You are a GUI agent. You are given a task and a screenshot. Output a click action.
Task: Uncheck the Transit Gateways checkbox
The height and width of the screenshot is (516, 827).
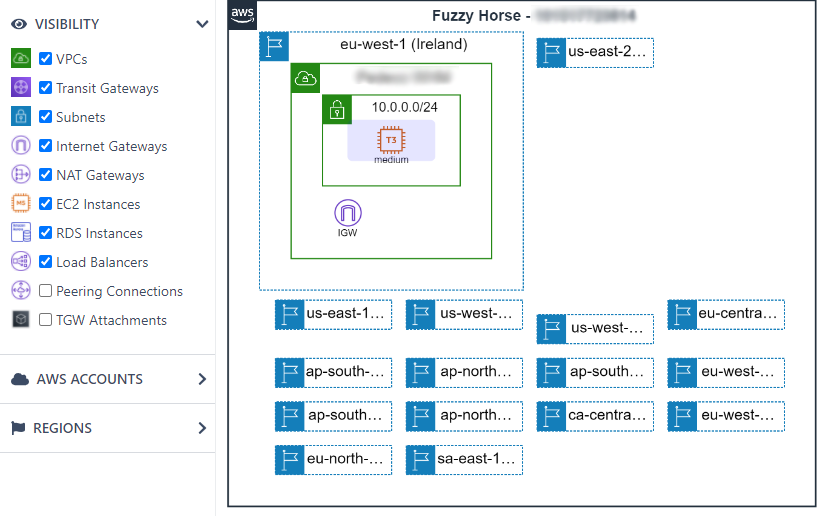(x=46, y=88)
